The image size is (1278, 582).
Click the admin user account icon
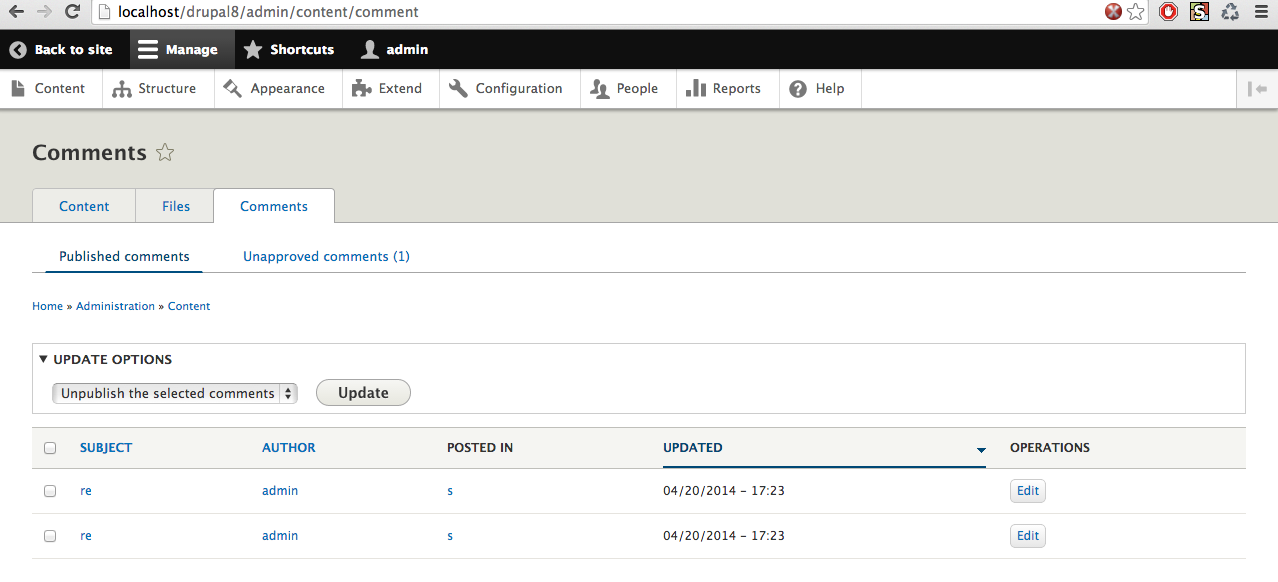click(370, 48)
